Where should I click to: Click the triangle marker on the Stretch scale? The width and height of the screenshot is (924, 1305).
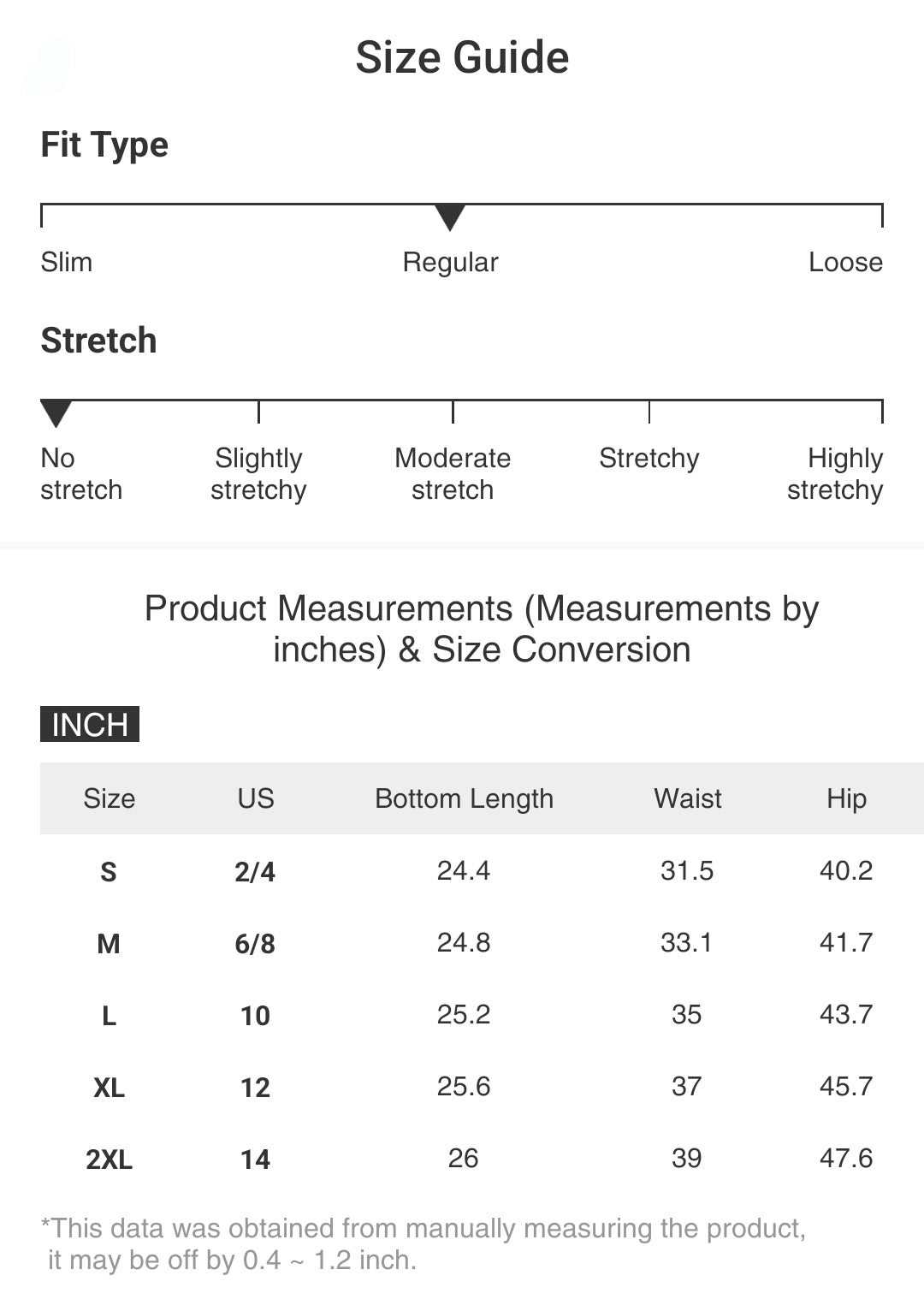56,412
